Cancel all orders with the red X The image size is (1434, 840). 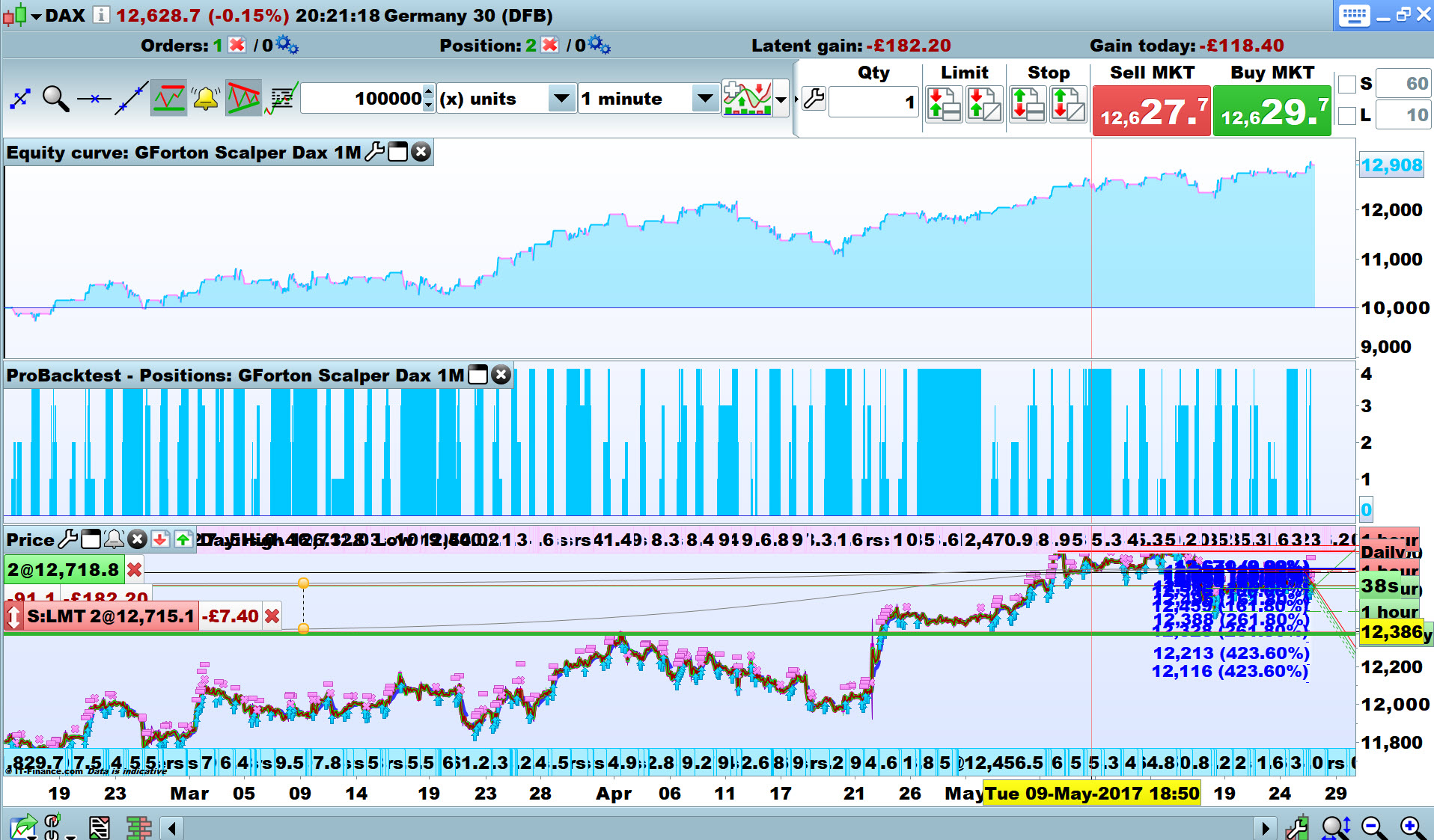click(237, 45)
